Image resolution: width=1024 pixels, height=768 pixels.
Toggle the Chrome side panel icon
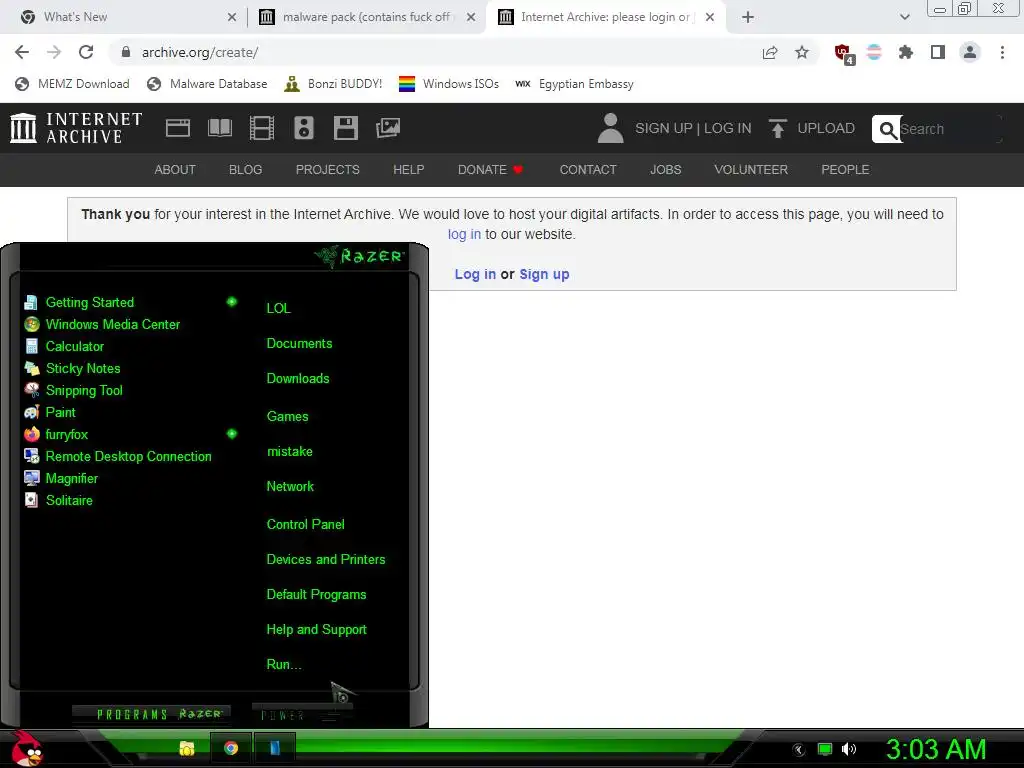click(x=938, y=52)
